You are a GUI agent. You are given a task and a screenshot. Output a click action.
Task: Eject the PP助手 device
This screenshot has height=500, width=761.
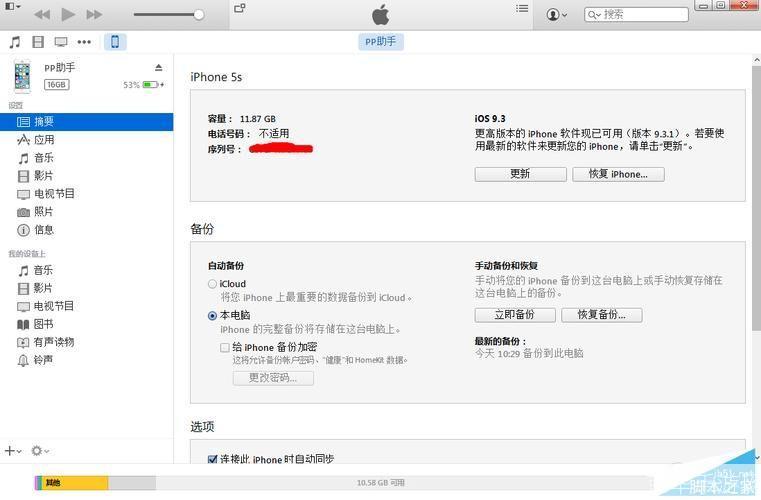tap(159, 67)
